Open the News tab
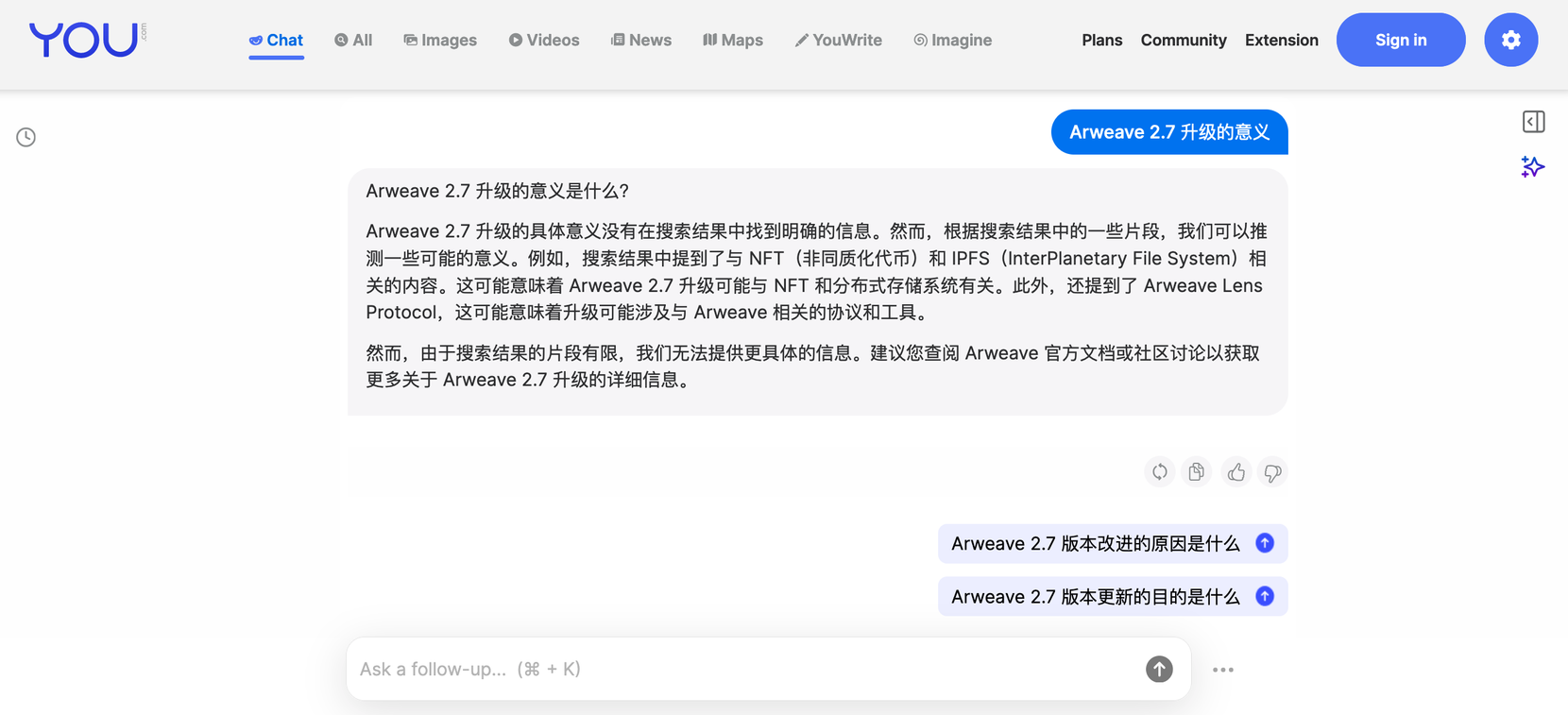The width and height of the screenshot is (1568, 715). [x=641, y=41]
